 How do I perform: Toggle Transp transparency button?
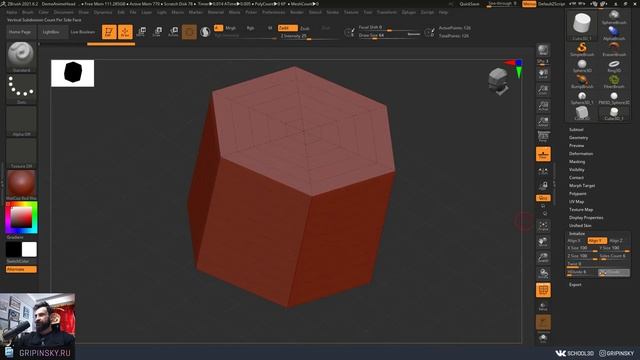pos(543,307)
